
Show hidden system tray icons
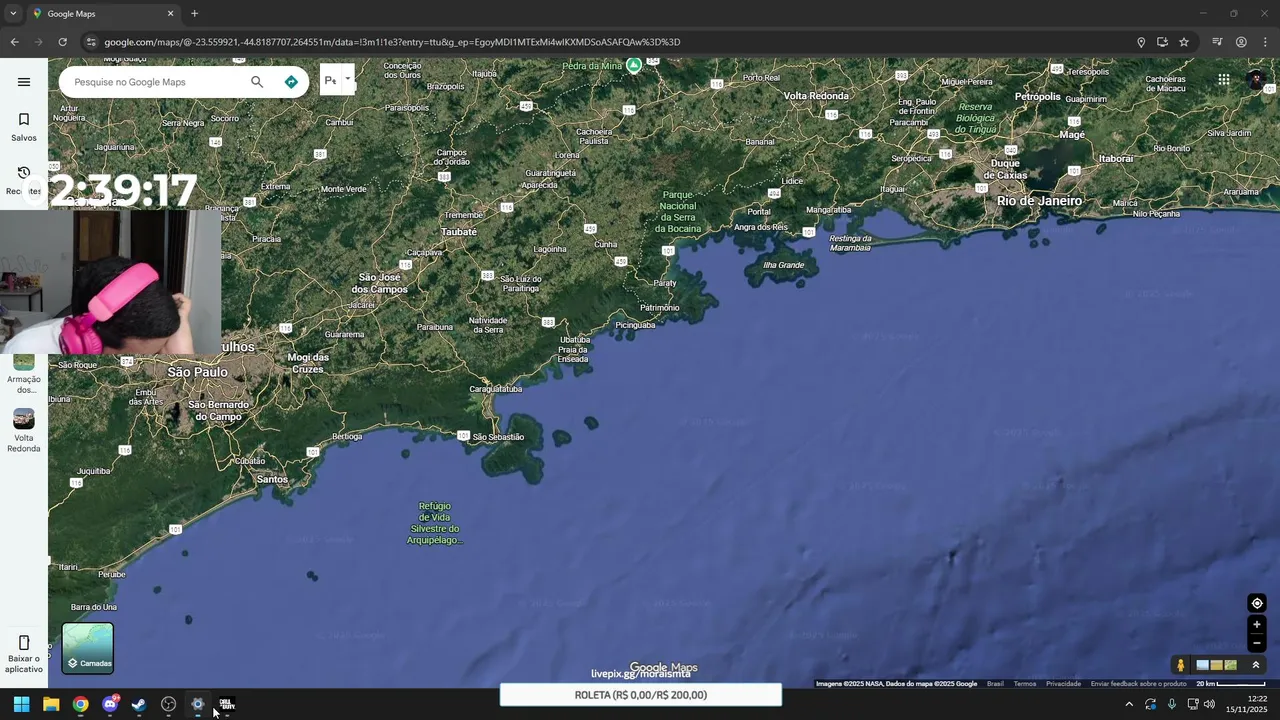(1129, 704)
